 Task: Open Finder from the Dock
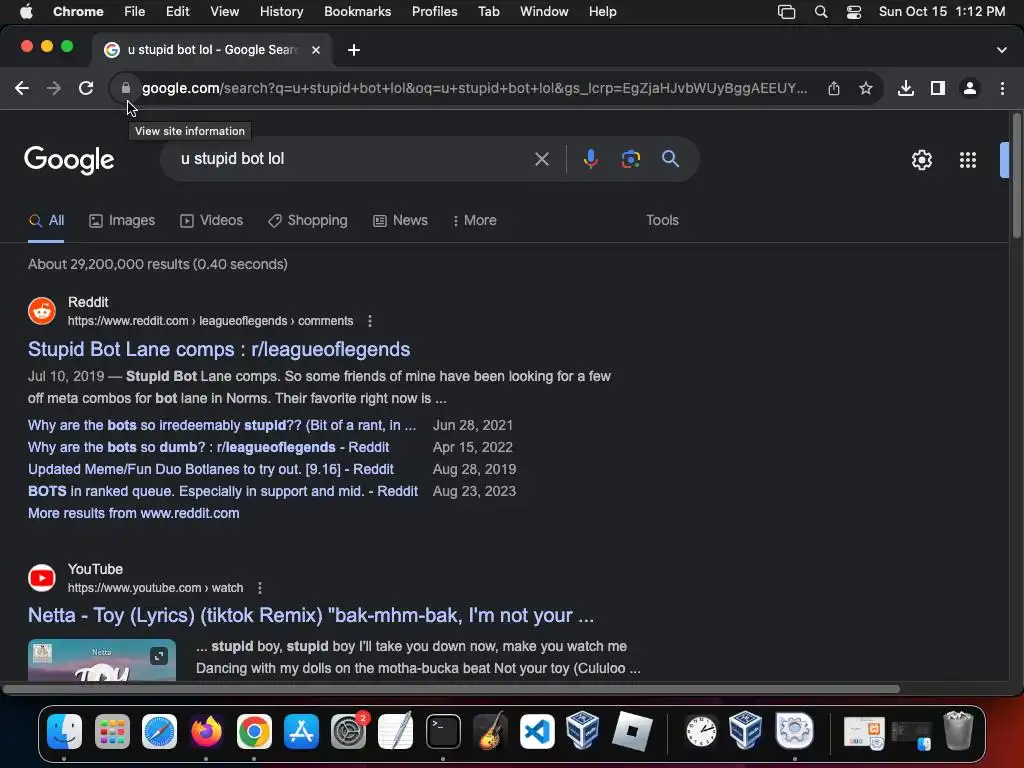[x=65, y=731]
